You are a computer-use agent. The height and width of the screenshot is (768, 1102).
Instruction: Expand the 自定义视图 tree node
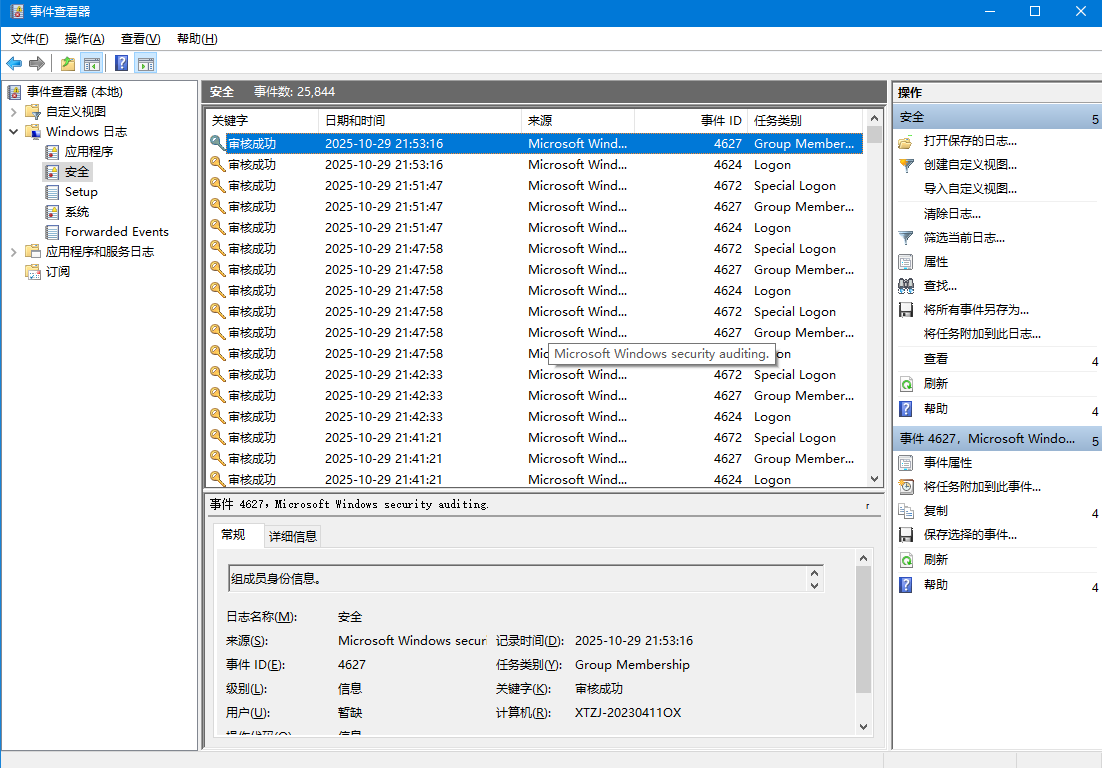point(14,112)
